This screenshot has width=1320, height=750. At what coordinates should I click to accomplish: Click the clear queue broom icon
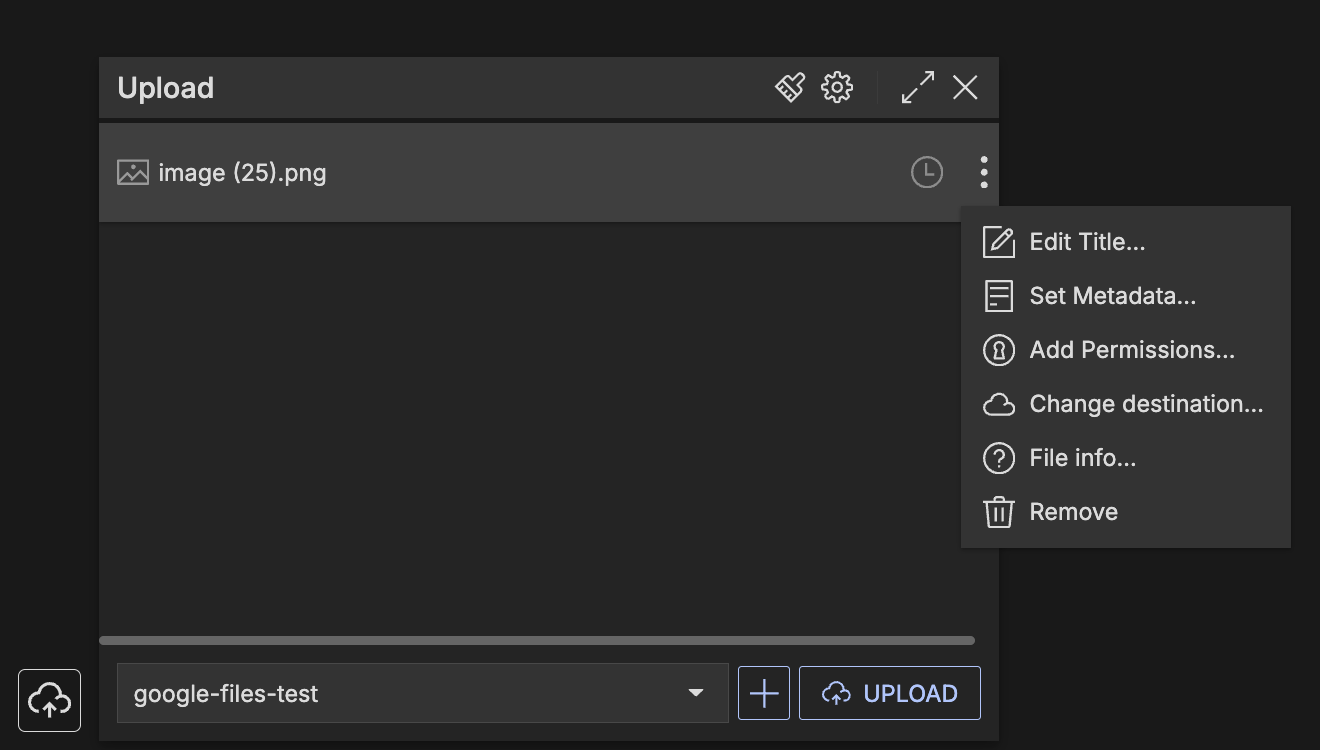pos(790,88)
